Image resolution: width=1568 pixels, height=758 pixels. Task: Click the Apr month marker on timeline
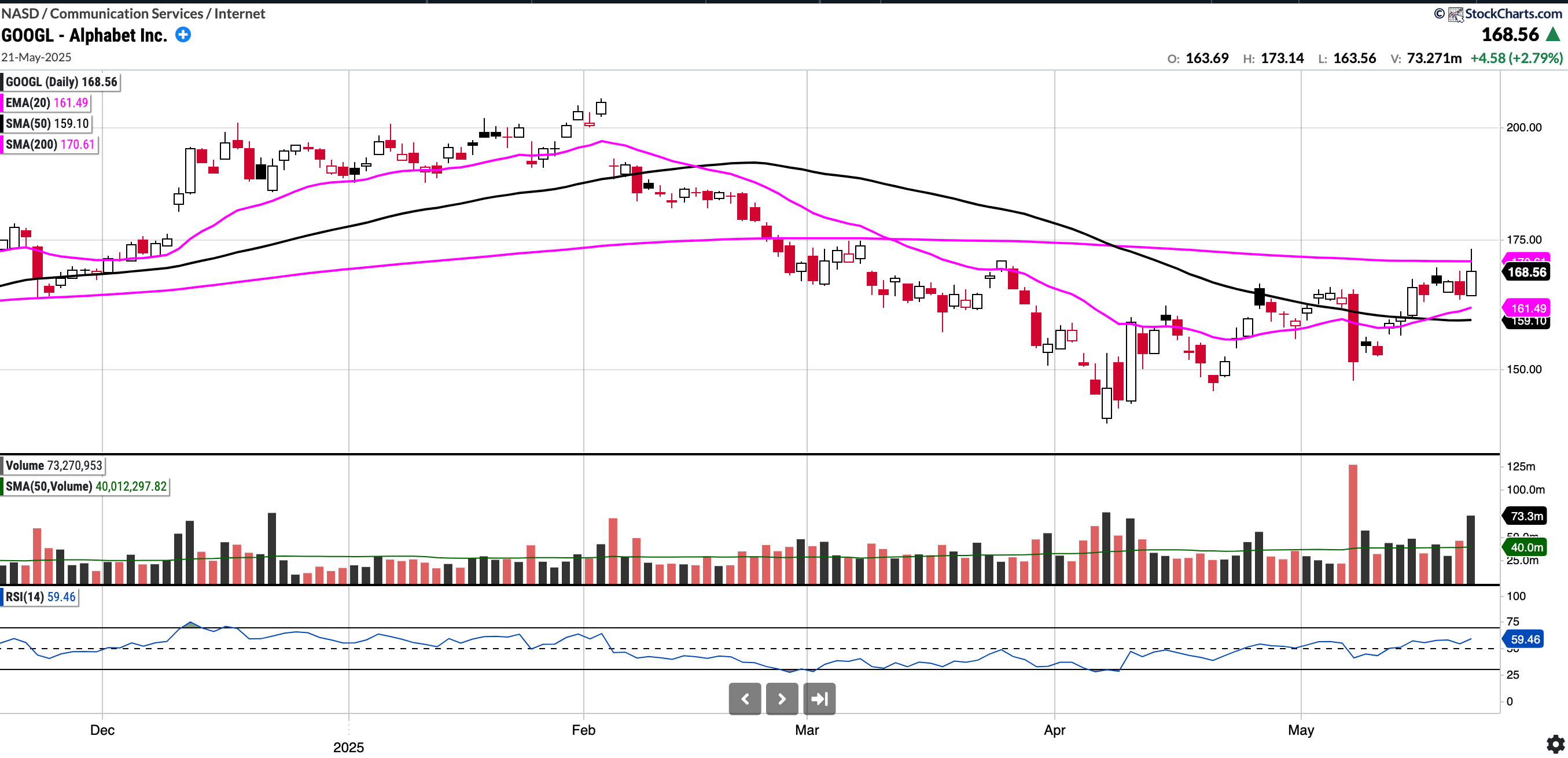[x=1054, y=730]
